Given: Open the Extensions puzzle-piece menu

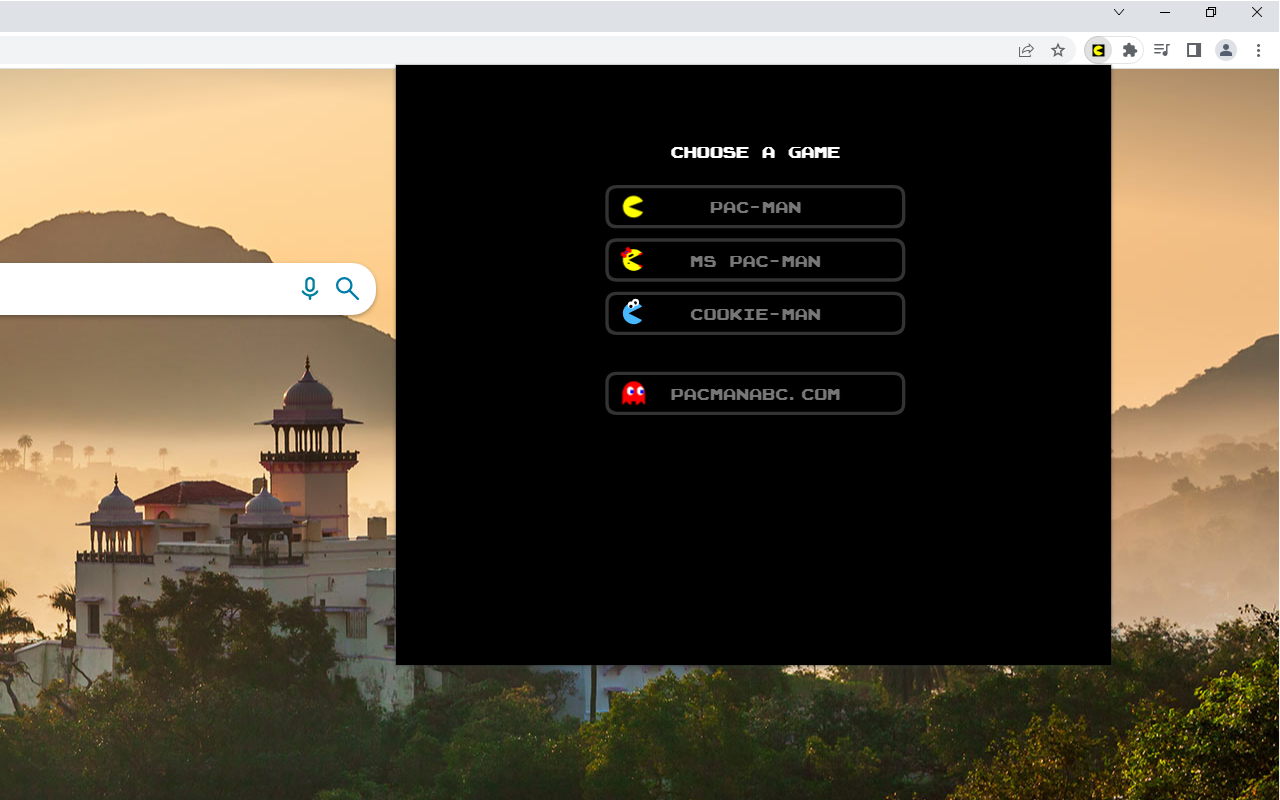Looking at the screenshot, I should point(1130,50).
